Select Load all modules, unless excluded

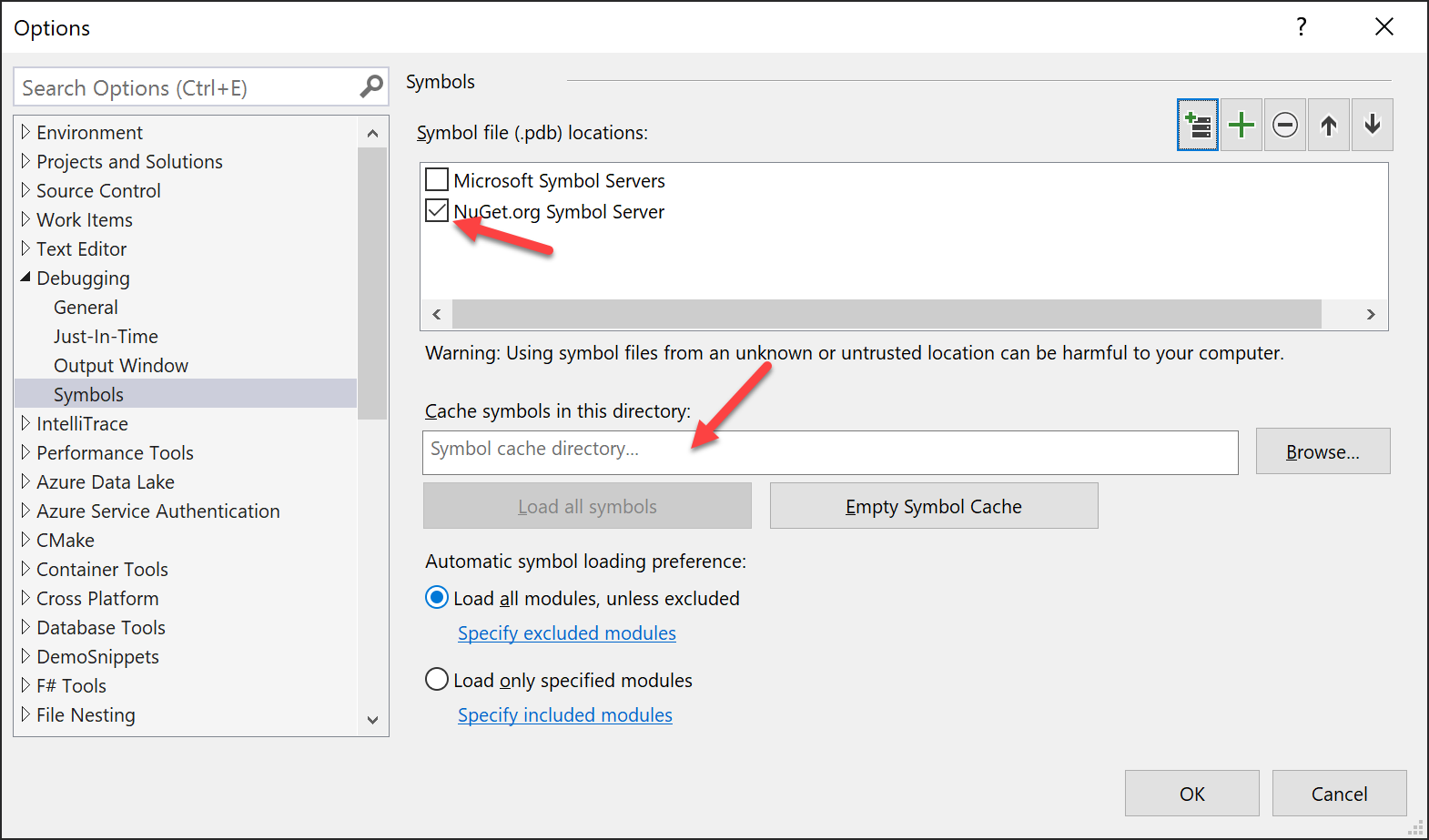coord(437,598)
